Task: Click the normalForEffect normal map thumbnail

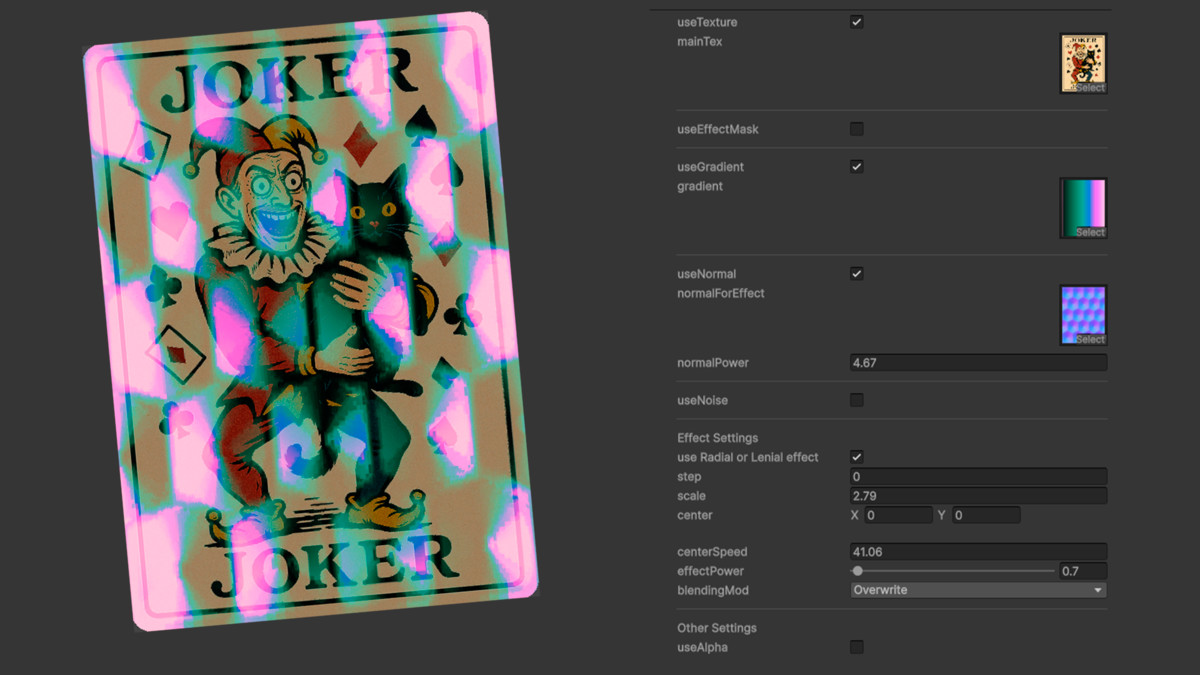Action: tap(1083, 315)
